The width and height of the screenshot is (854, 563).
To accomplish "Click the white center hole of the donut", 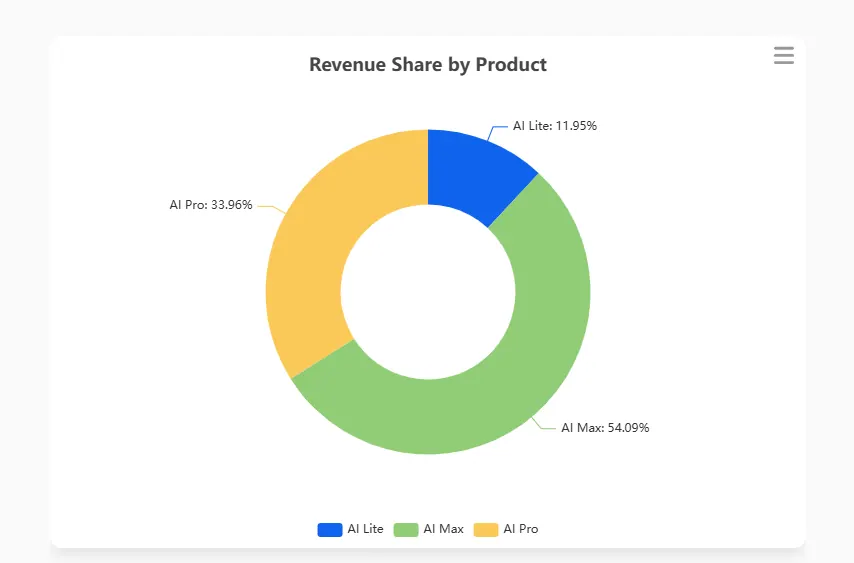I will coord(428,292).
